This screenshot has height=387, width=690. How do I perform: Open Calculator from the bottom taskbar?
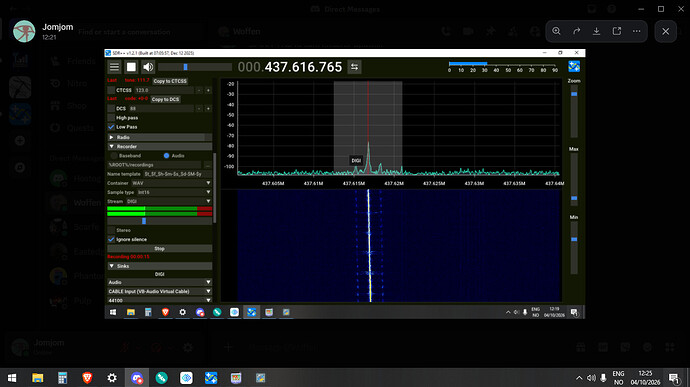pos(62,378)
